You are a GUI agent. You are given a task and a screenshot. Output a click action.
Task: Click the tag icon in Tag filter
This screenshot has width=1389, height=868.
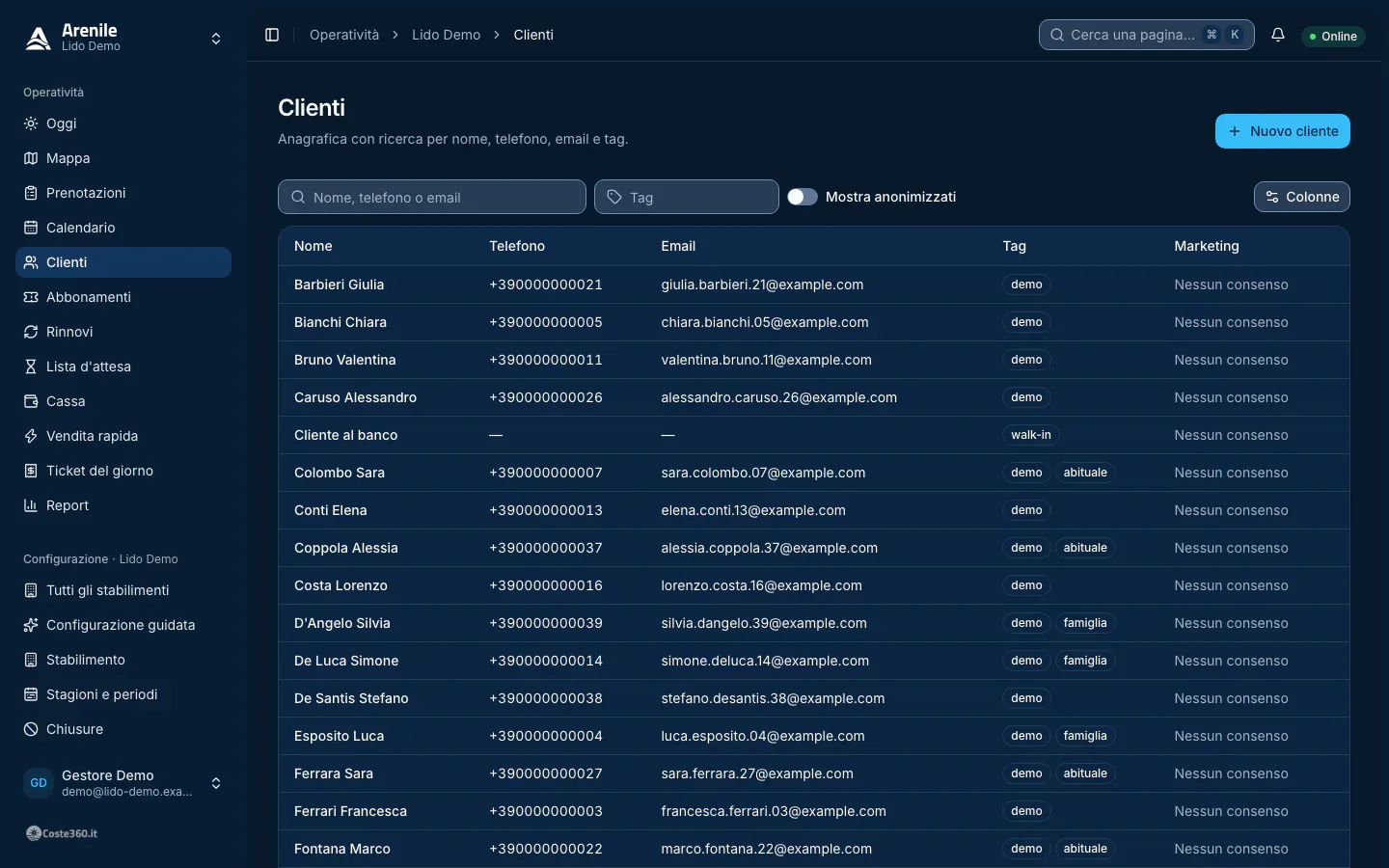click(614, 197)
